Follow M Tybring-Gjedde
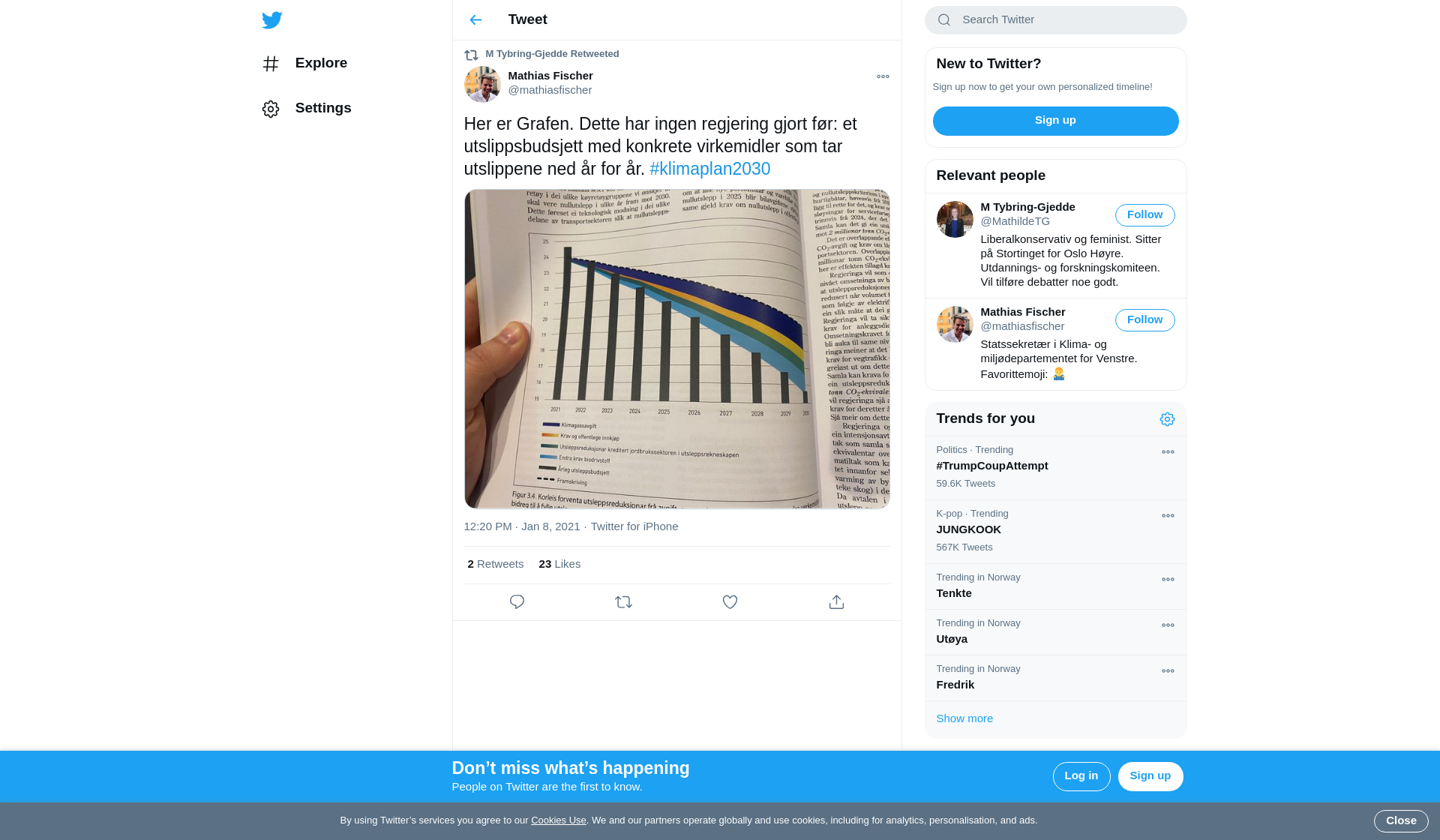Screen dimensions: 1440x840 [x=1144, y=215]
